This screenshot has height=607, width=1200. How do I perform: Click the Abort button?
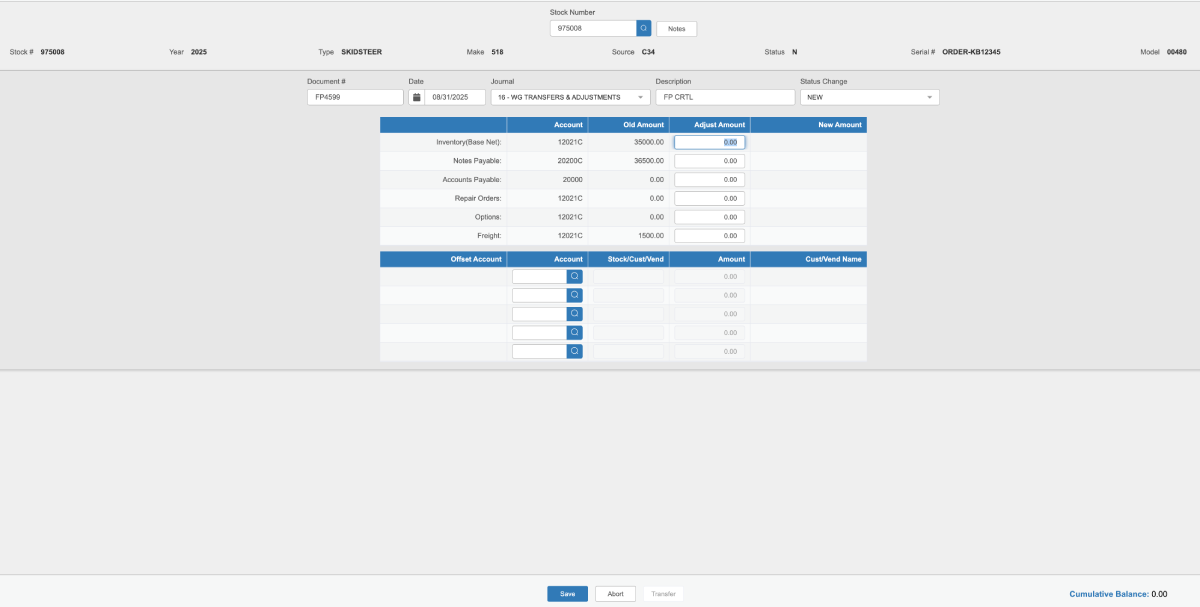(x=616, y=594)
